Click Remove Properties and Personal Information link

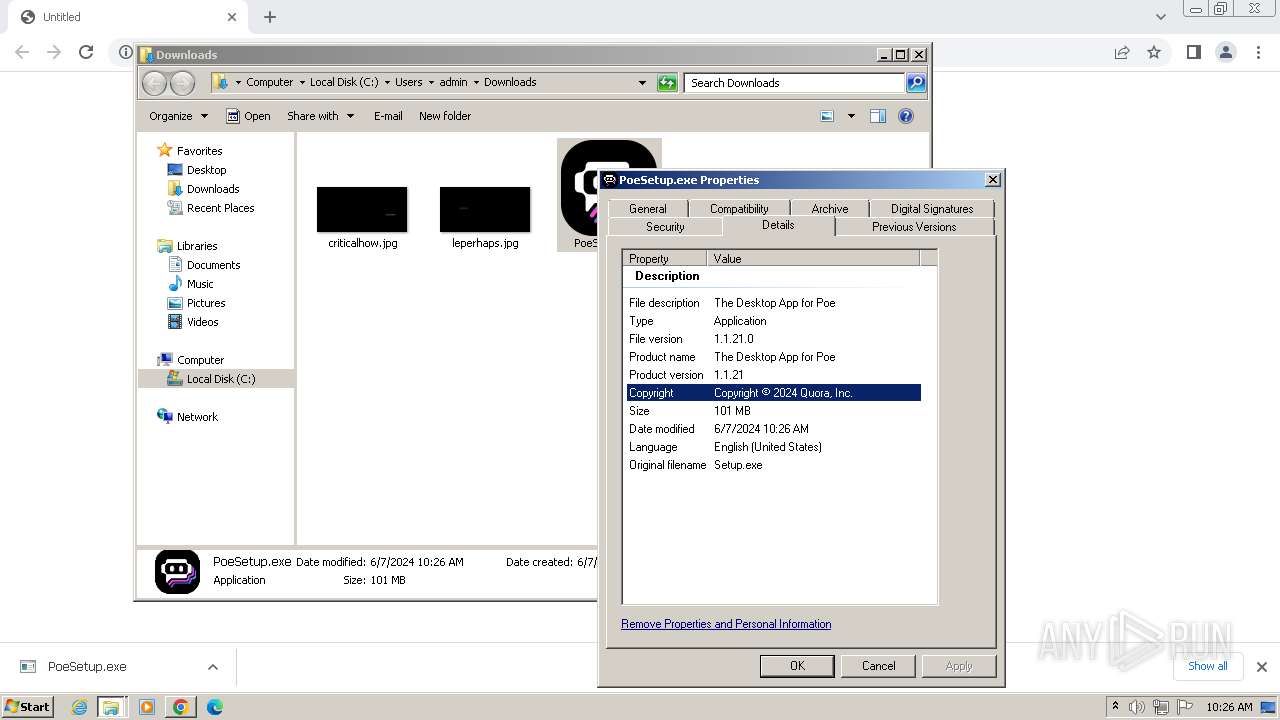[726, 624]
